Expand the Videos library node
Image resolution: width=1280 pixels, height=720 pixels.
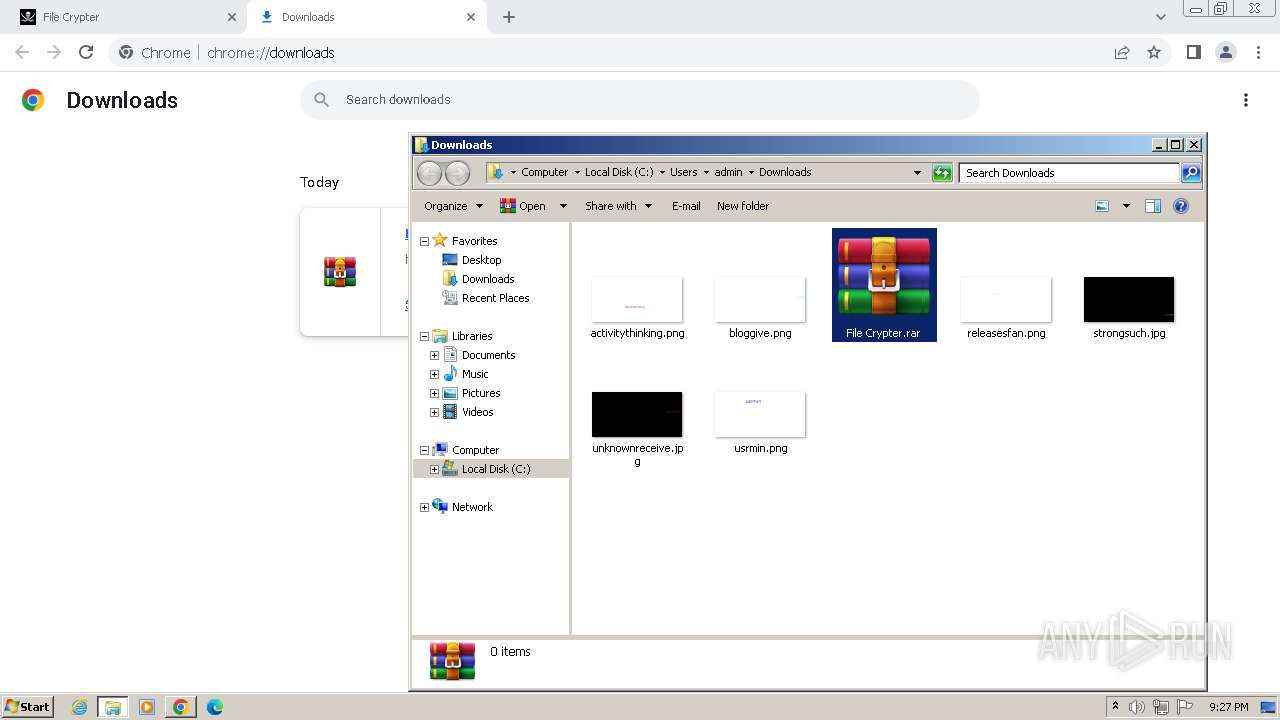[x=434, y=412]
